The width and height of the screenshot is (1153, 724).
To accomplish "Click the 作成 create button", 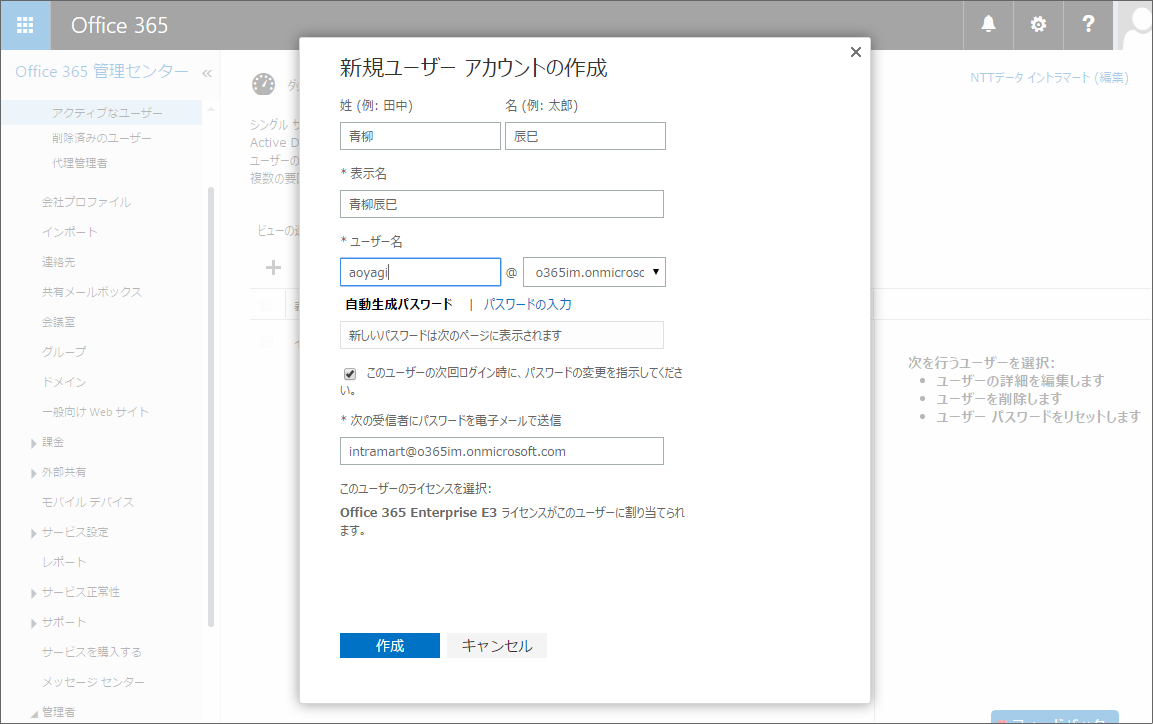I will coord(390,645).
